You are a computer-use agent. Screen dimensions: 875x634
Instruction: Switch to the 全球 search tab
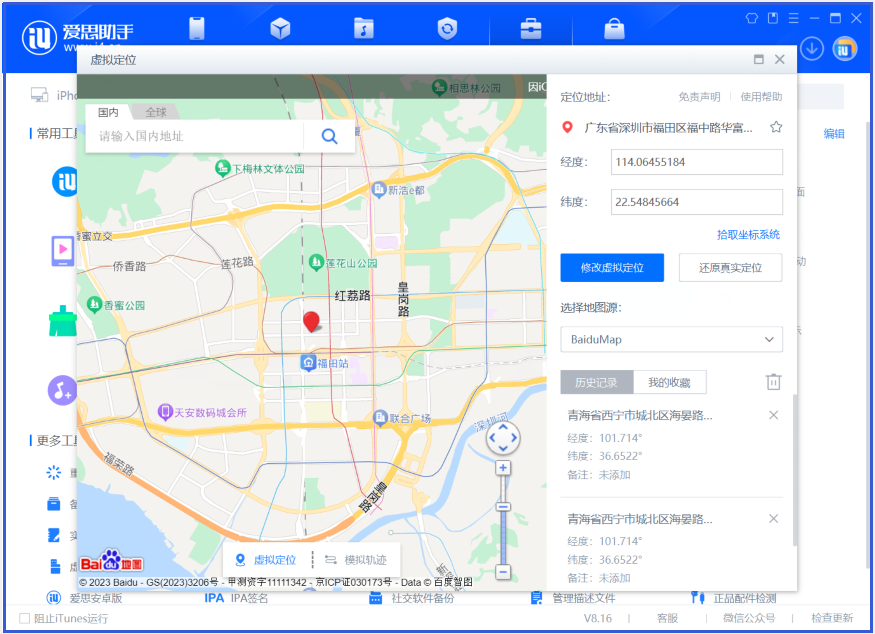point(156,112)
